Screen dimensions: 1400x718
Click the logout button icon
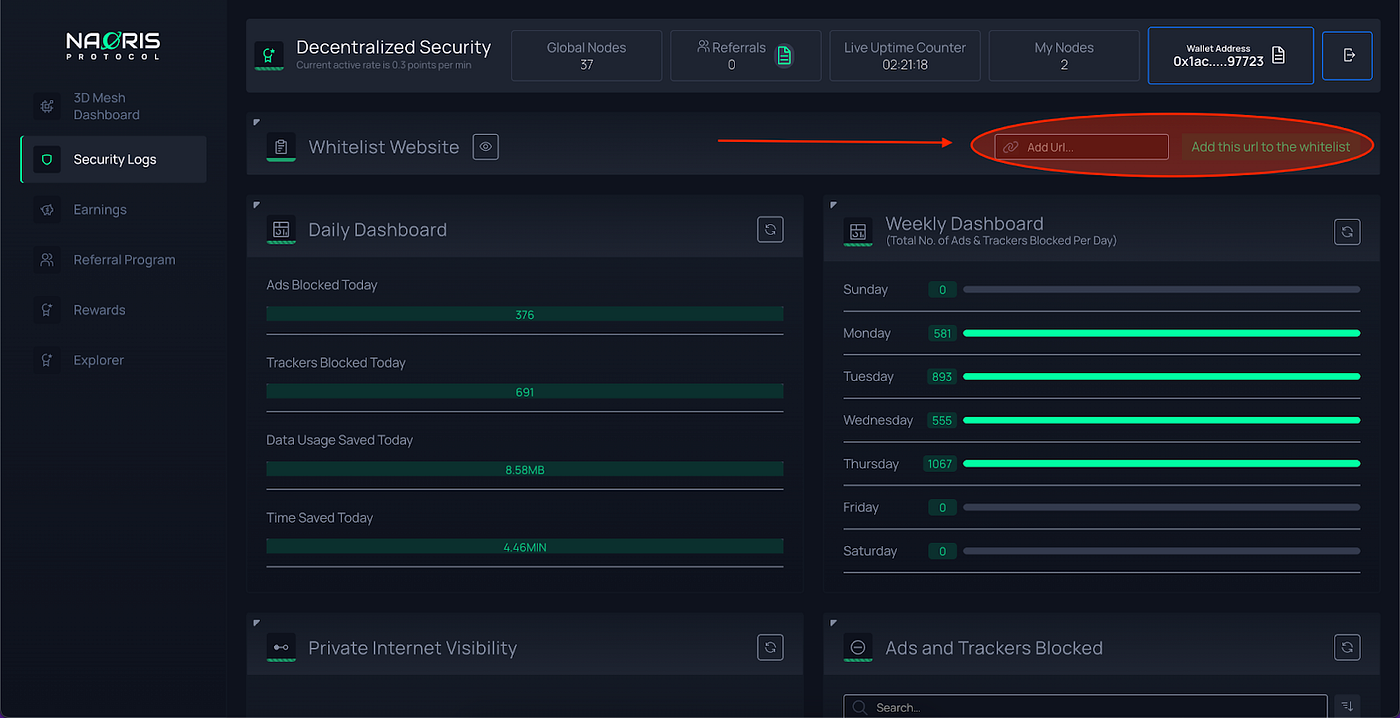pos(1347,55)
